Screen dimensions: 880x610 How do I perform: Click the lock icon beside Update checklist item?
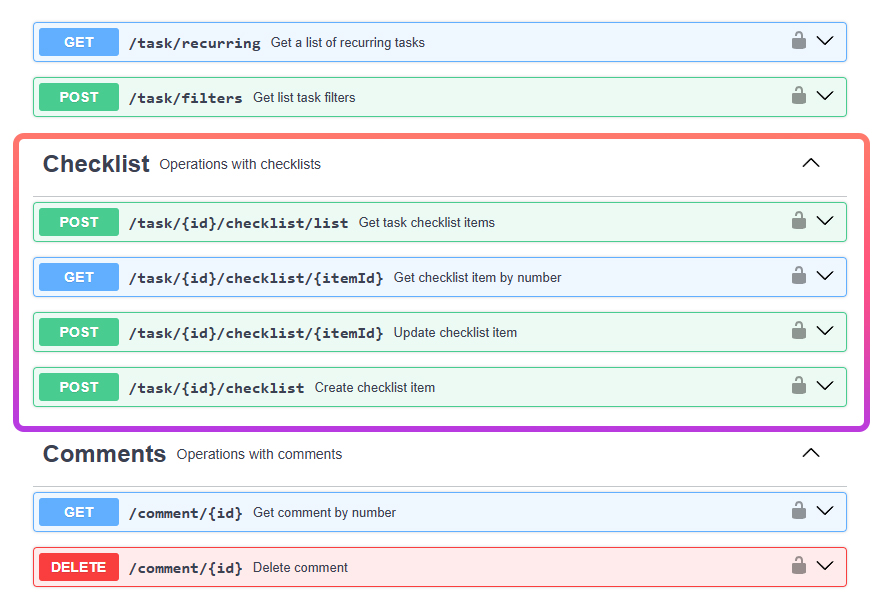(798, 331)
